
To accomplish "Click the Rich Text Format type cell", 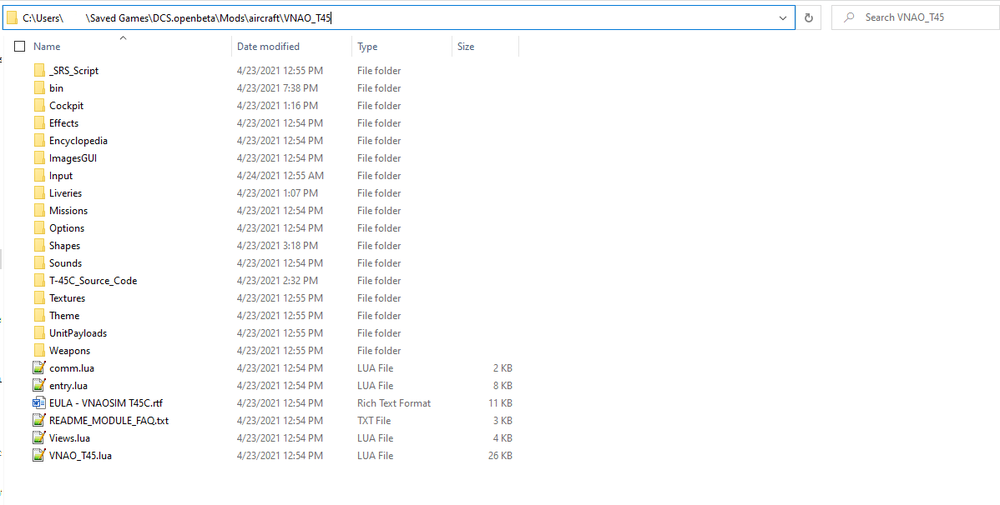I will (394, 403).
